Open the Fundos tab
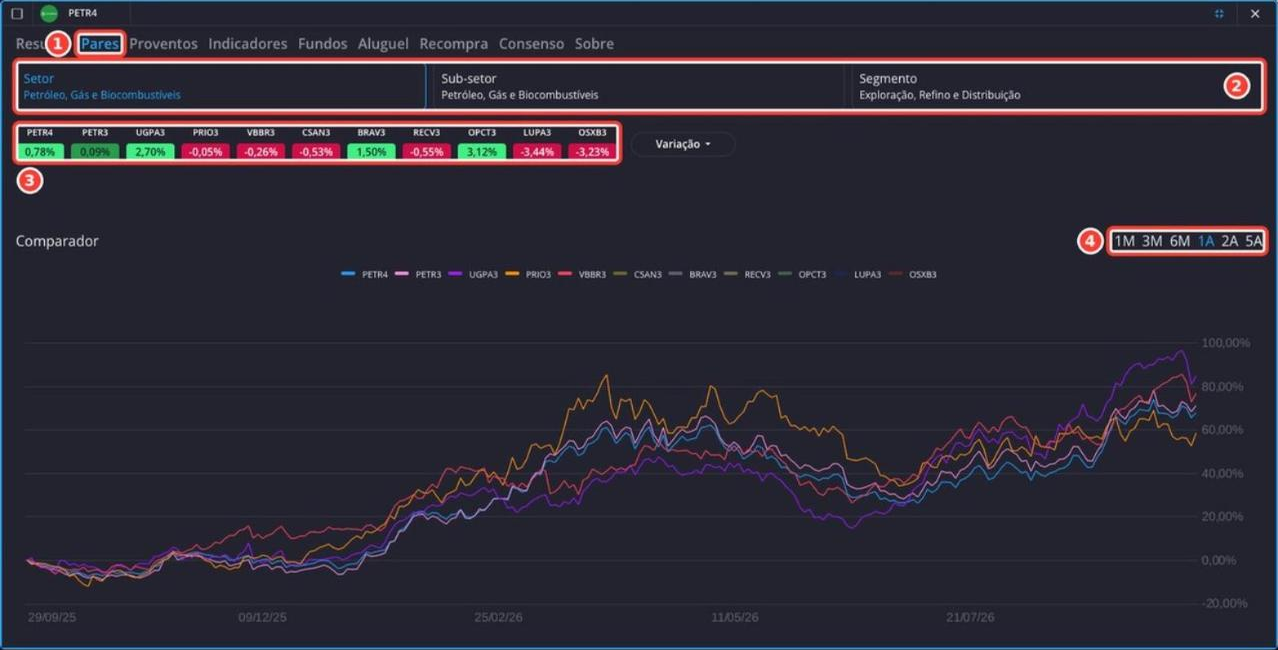1278x650 pixels. 323,44
